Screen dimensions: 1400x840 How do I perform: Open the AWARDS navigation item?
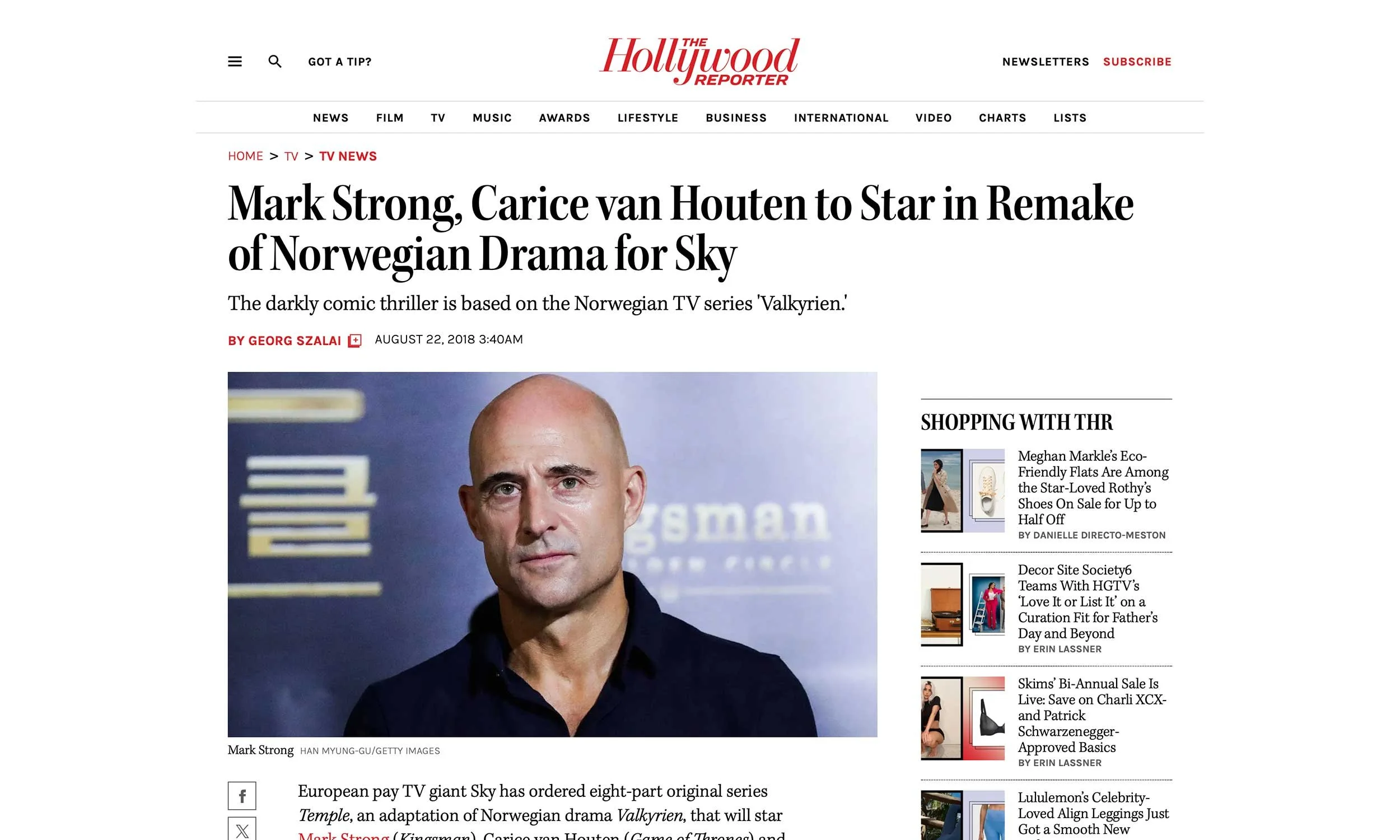pos(564,118)
